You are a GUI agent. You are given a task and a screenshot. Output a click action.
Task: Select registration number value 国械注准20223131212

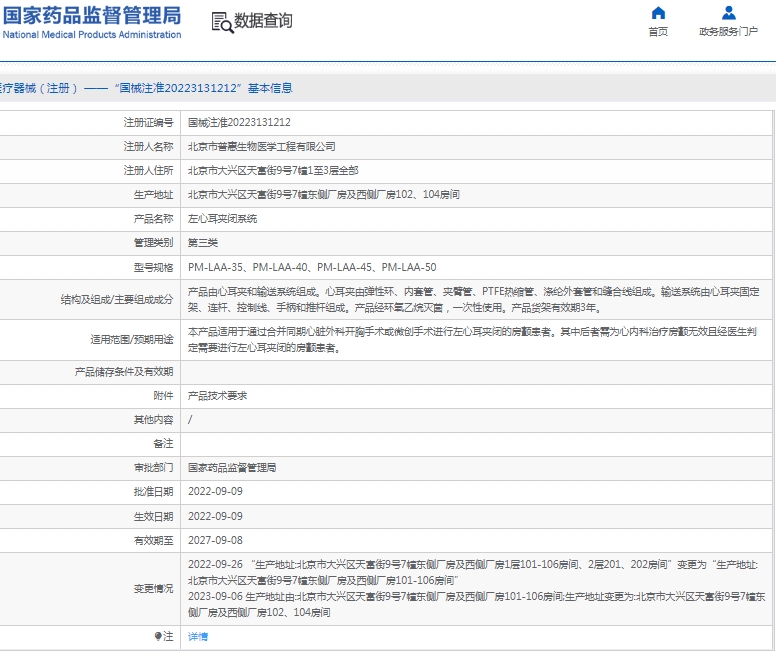pyautogui.click(x=240, y=123)
